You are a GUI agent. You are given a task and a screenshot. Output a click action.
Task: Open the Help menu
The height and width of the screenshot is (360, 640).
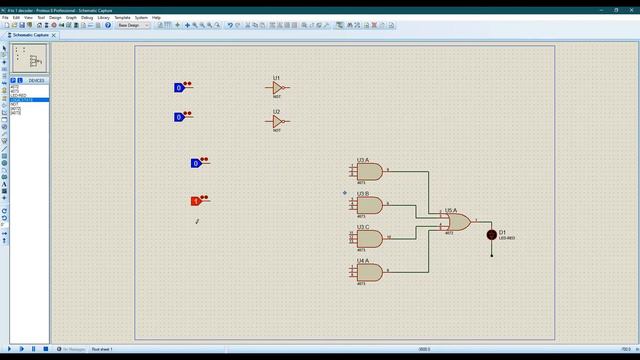point(156,18)
